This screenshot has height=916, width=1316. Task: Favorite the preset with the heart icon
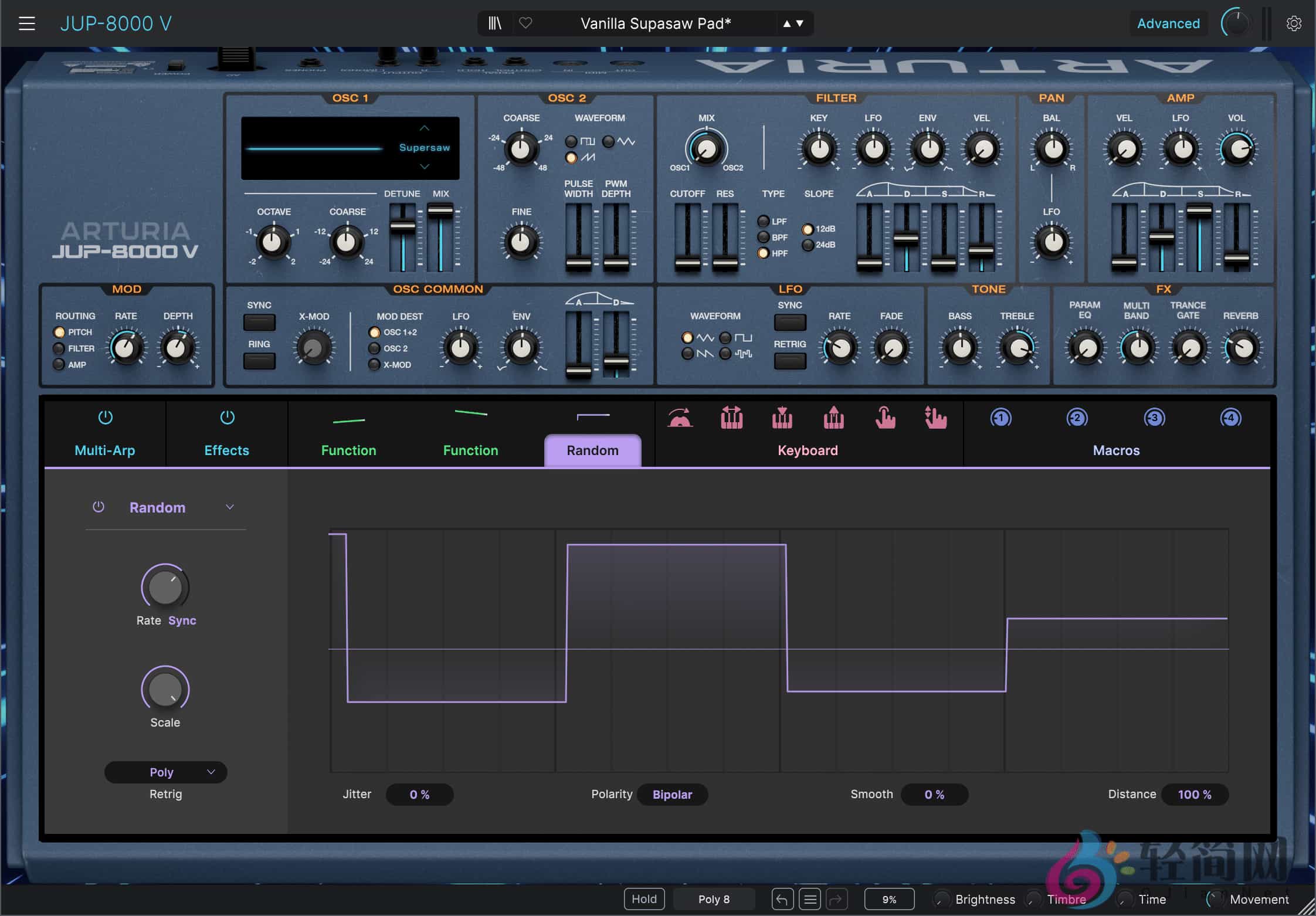525,23
